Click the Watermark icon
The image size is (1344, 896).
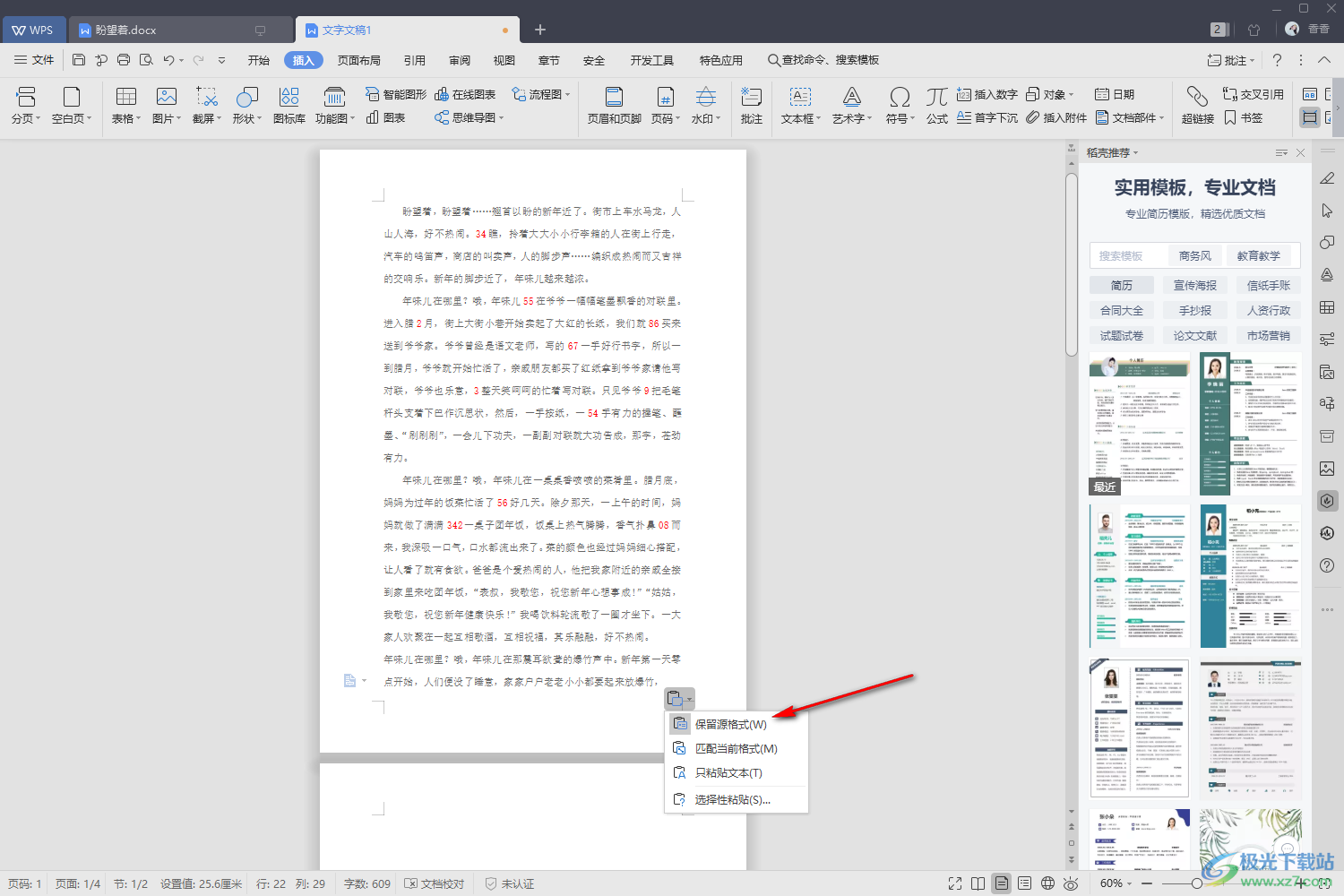705,97
